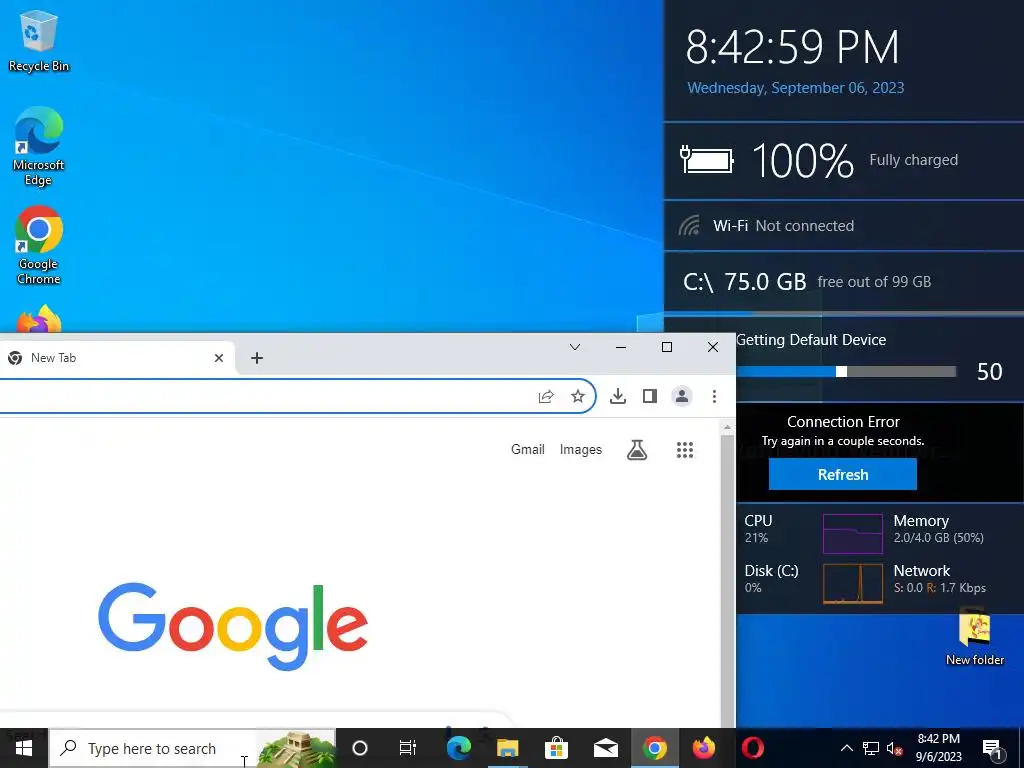Open the Chrome profile avatar
Viewport: 1024px width, 768px height.
point(682,396)
